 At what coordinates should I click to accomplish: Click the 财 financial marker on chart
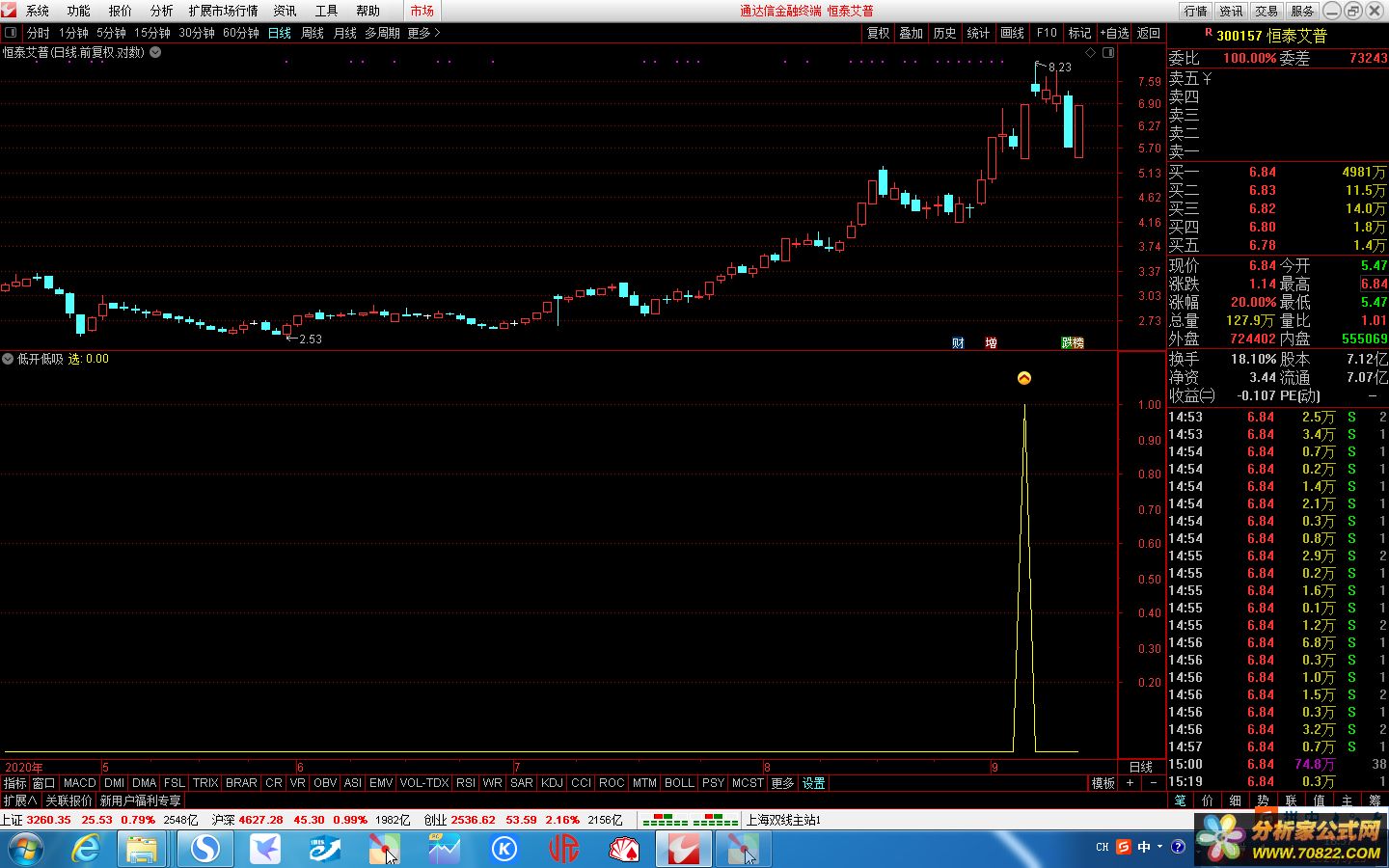[958, 342]
